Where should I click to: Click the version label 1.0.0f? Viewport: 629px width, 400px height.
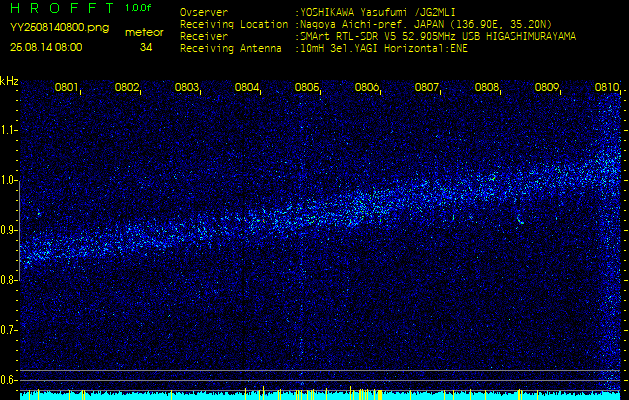tap(138, 8)
